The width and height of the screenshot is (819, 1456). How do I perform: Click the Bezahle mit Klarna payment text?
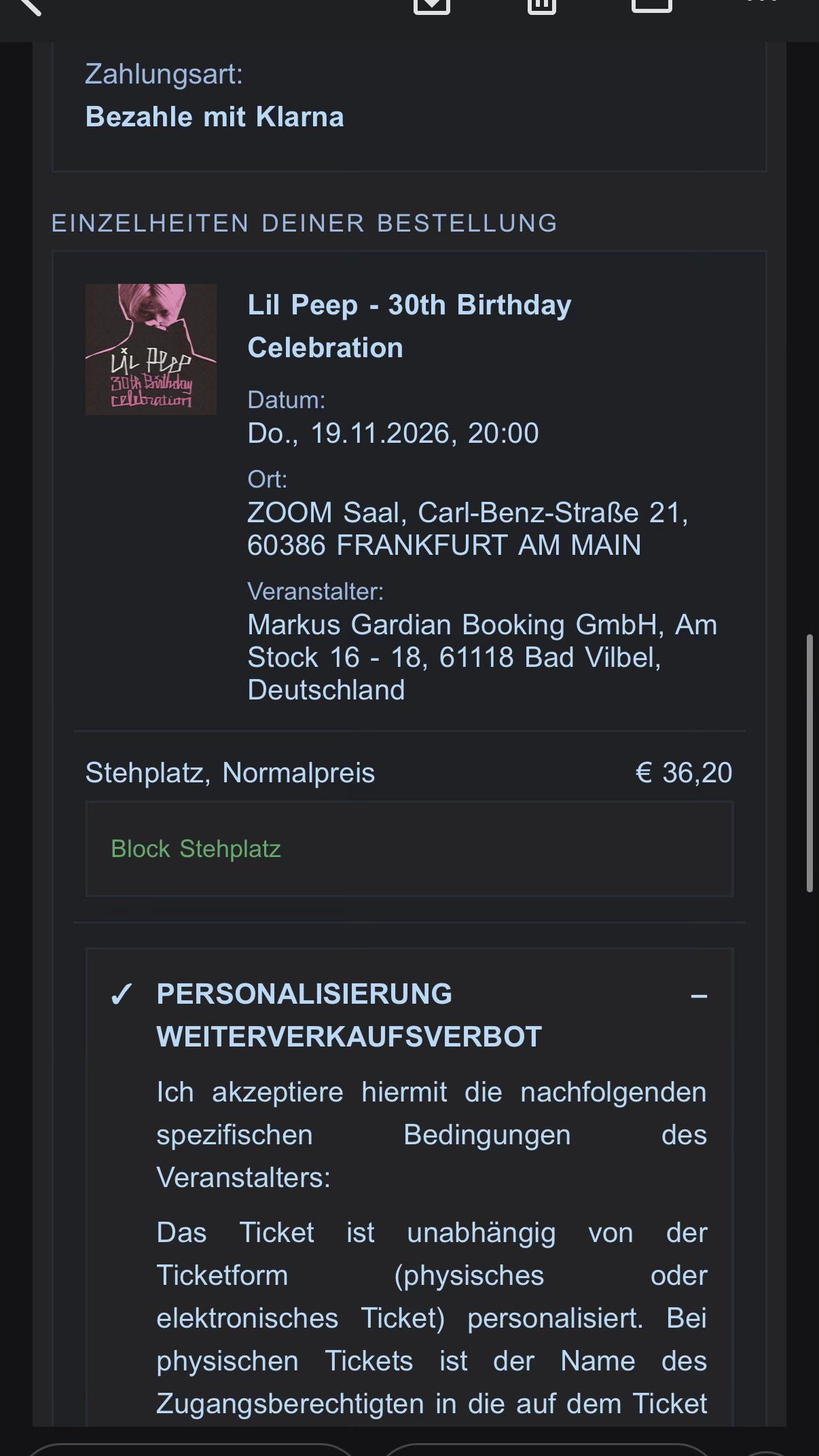click(x=215, y=117)
